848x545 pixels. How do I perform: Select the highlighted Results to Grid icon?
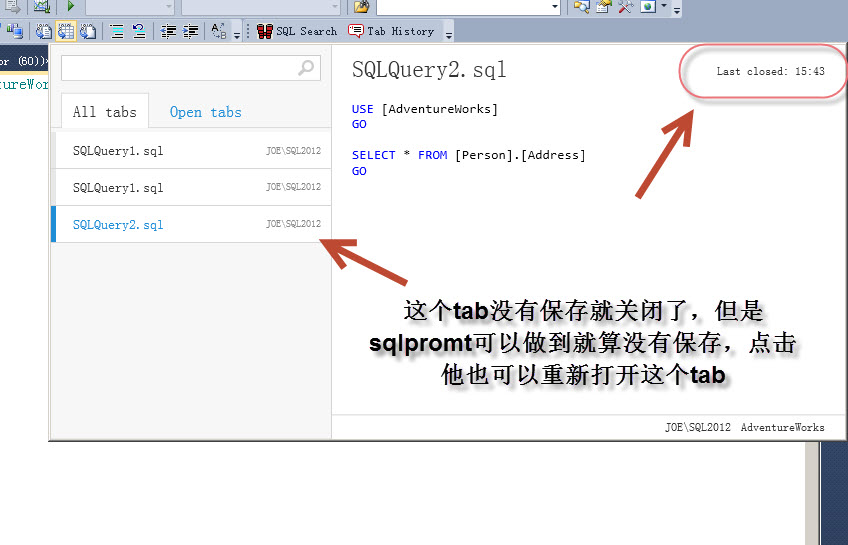click(65, 31)
